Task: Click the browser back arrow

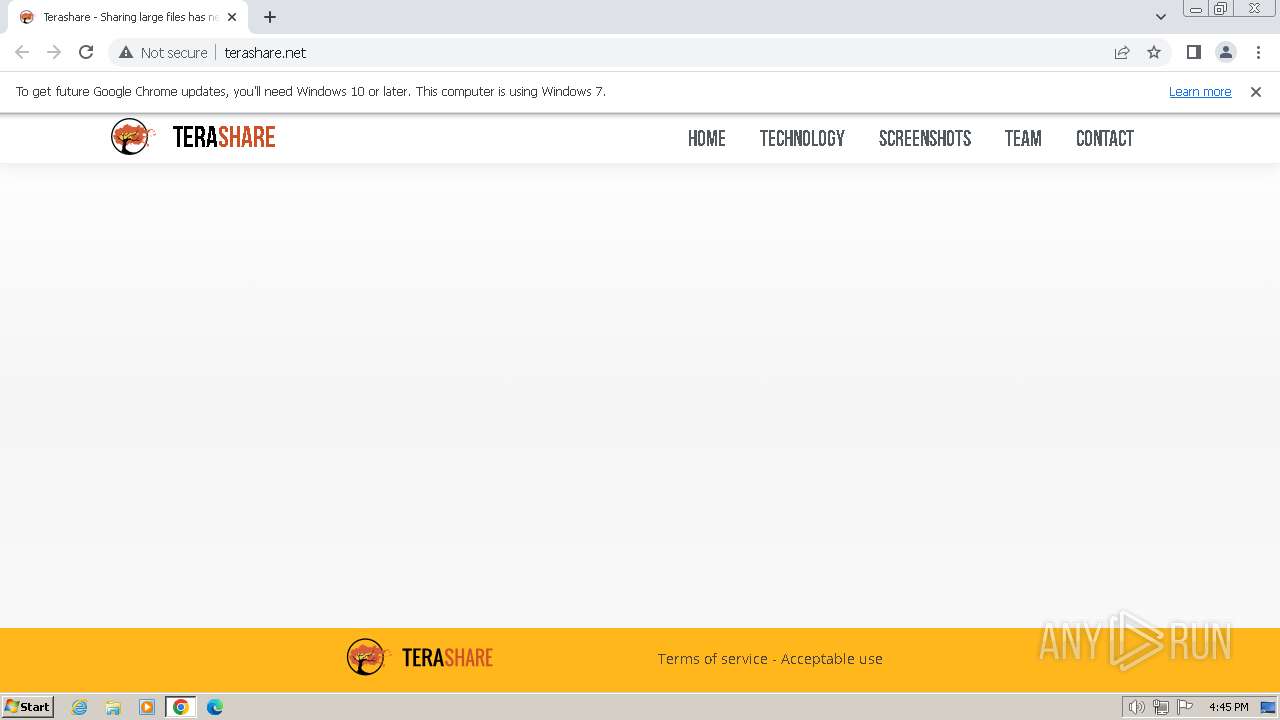Action: click(x=22, y=52)
